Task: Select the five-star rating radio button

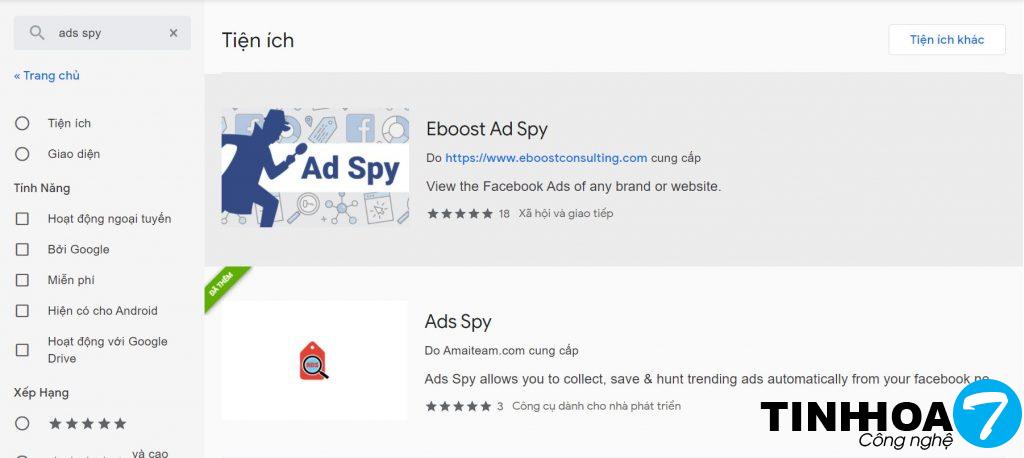Action: pos(22,423)
